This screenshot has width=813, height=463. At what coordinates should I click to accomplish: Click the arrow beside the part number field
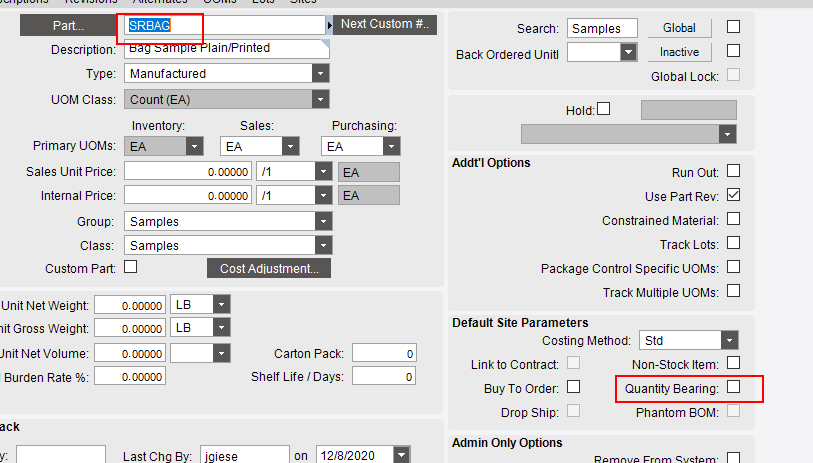pyautogui.click(x=329, y=24)
